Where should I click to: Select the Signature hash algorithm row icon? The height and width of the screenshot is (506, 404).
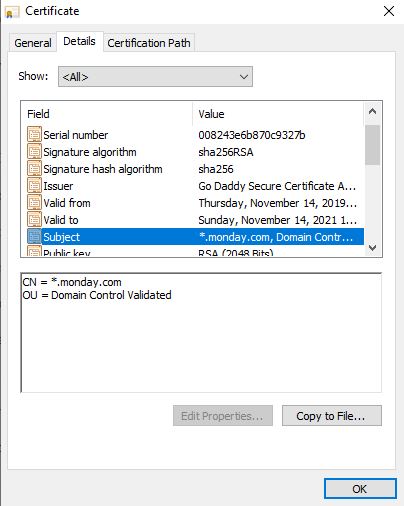click(34, 169)
